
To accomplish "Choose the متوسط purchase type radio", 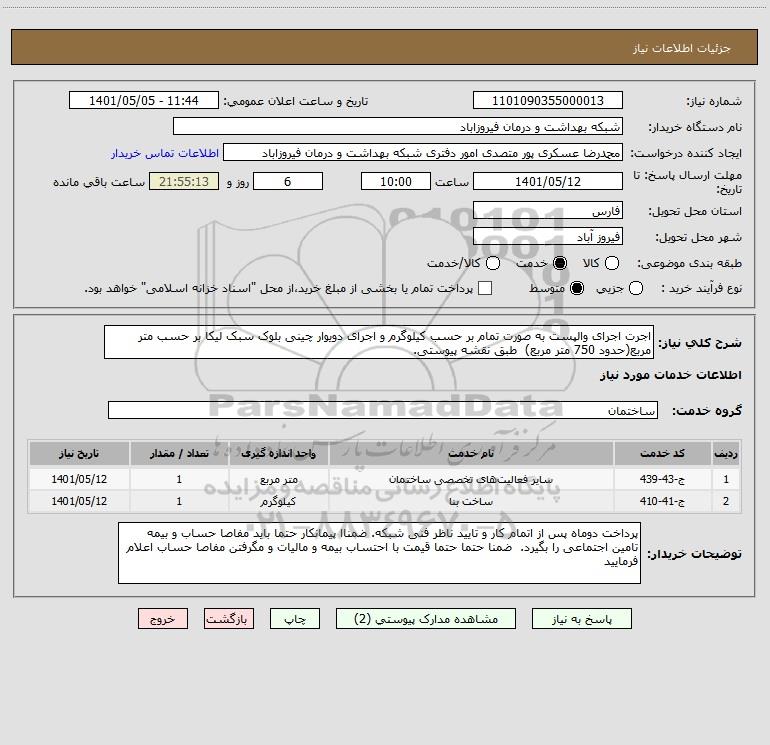I will [x=577, y=288].
